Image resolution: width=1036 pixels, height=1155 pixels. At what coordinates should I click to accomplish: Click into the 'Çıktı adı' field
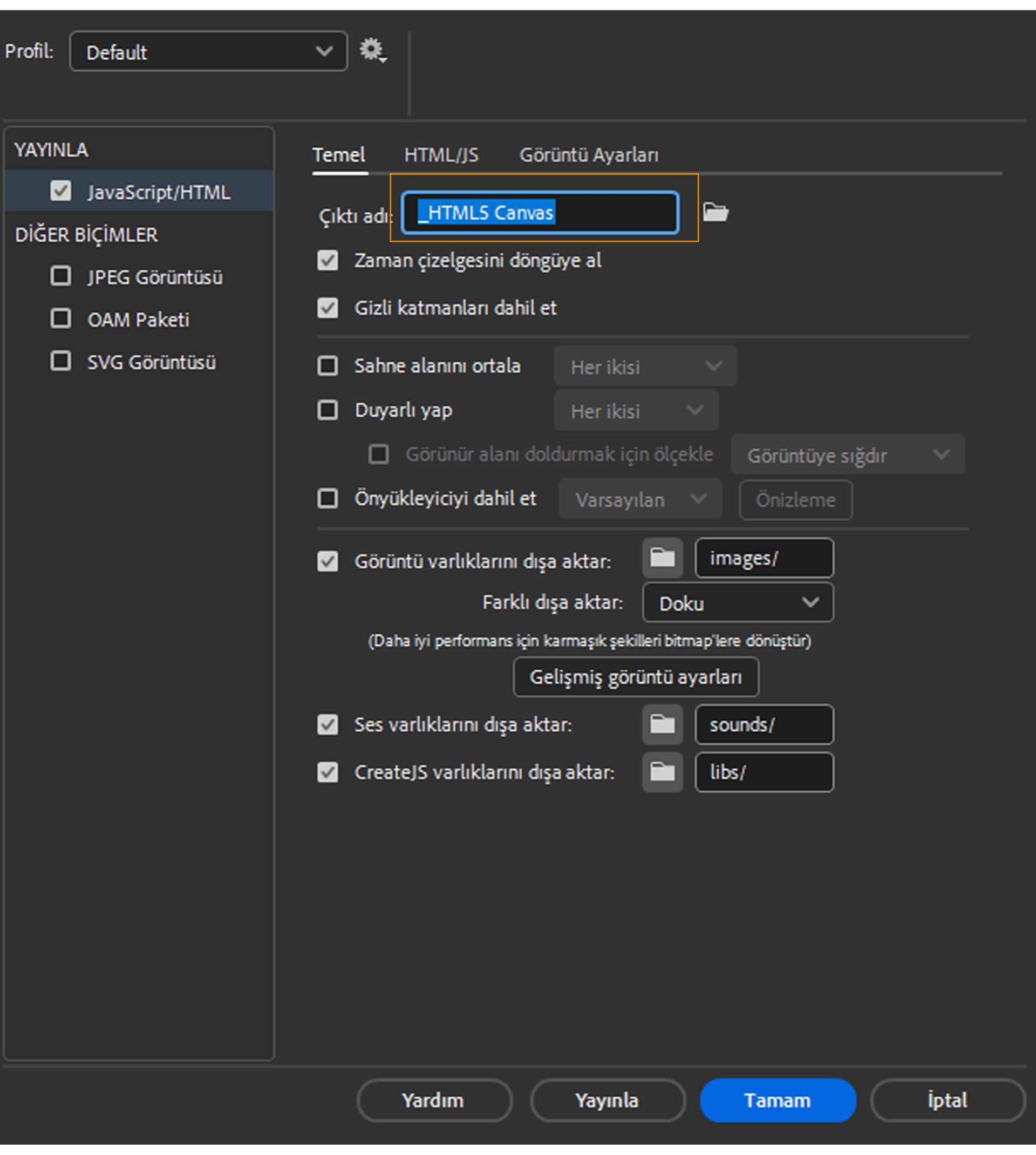(x=540, y=213)
